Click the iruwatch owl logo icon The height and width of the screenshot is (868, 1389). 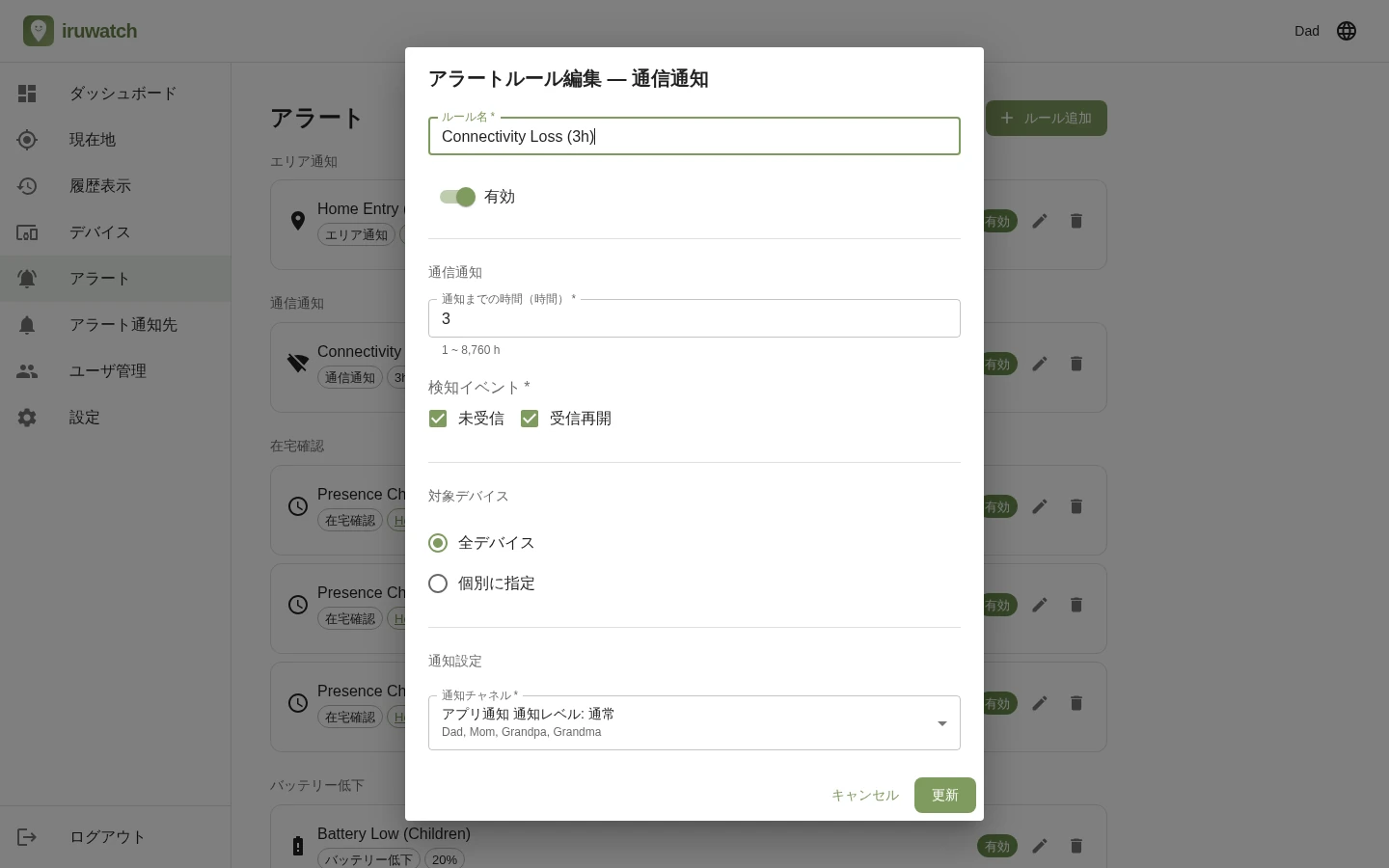click(39, 31)
